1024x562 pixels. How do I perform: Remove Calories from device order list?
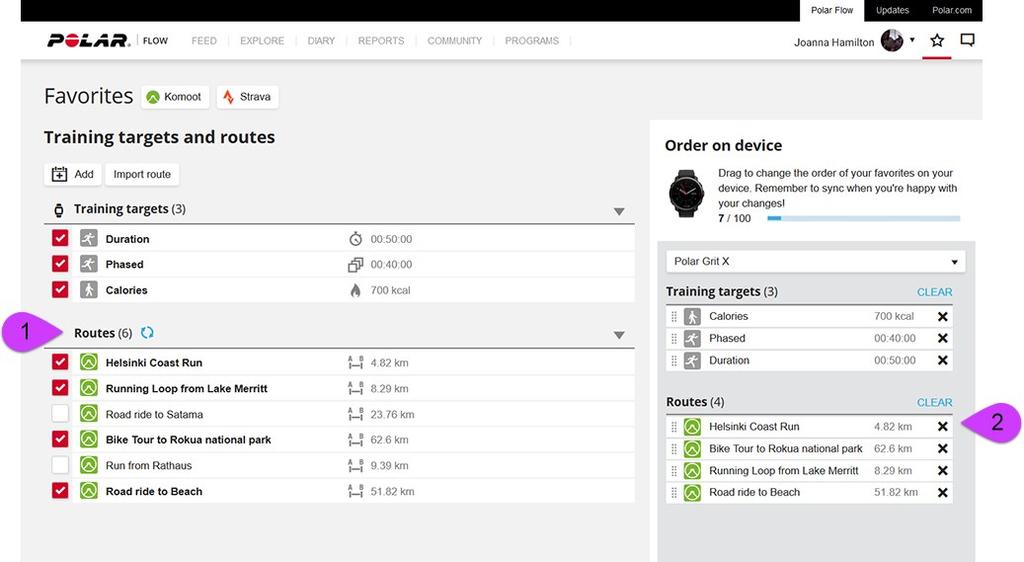942,317
